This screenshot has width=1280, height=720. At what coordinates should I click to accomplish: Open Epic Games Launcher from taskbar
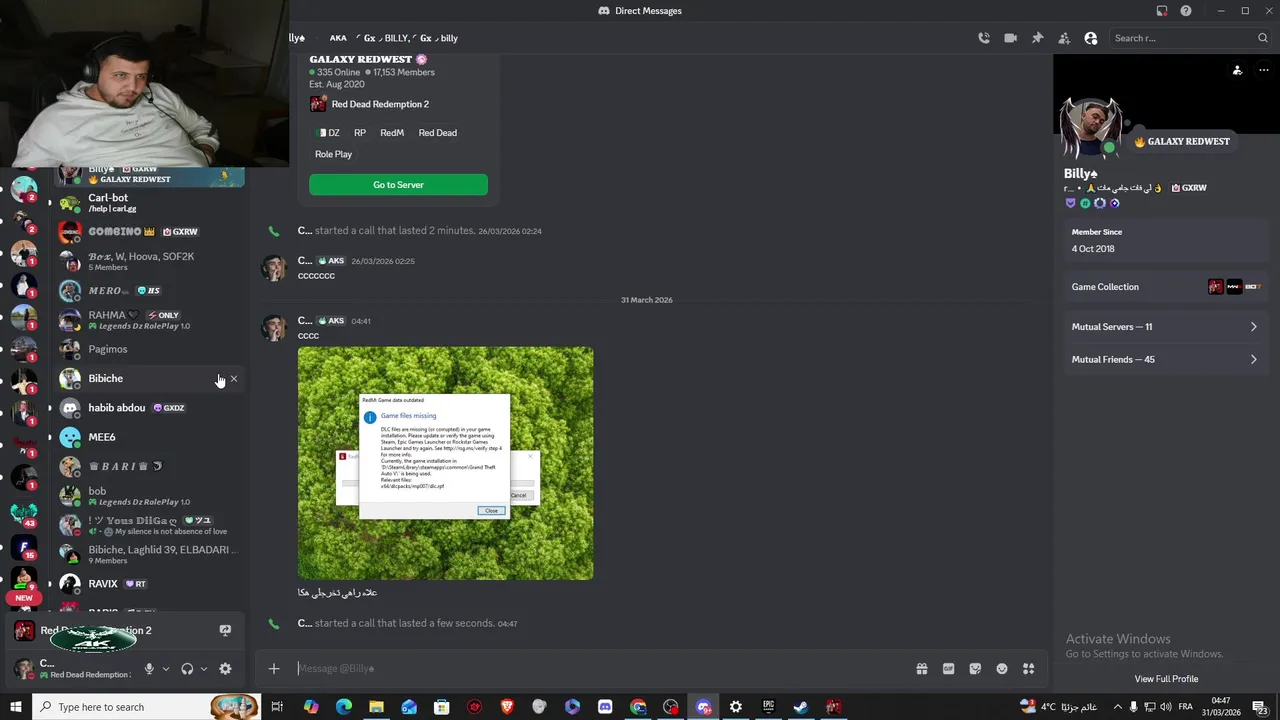[768, 707]
